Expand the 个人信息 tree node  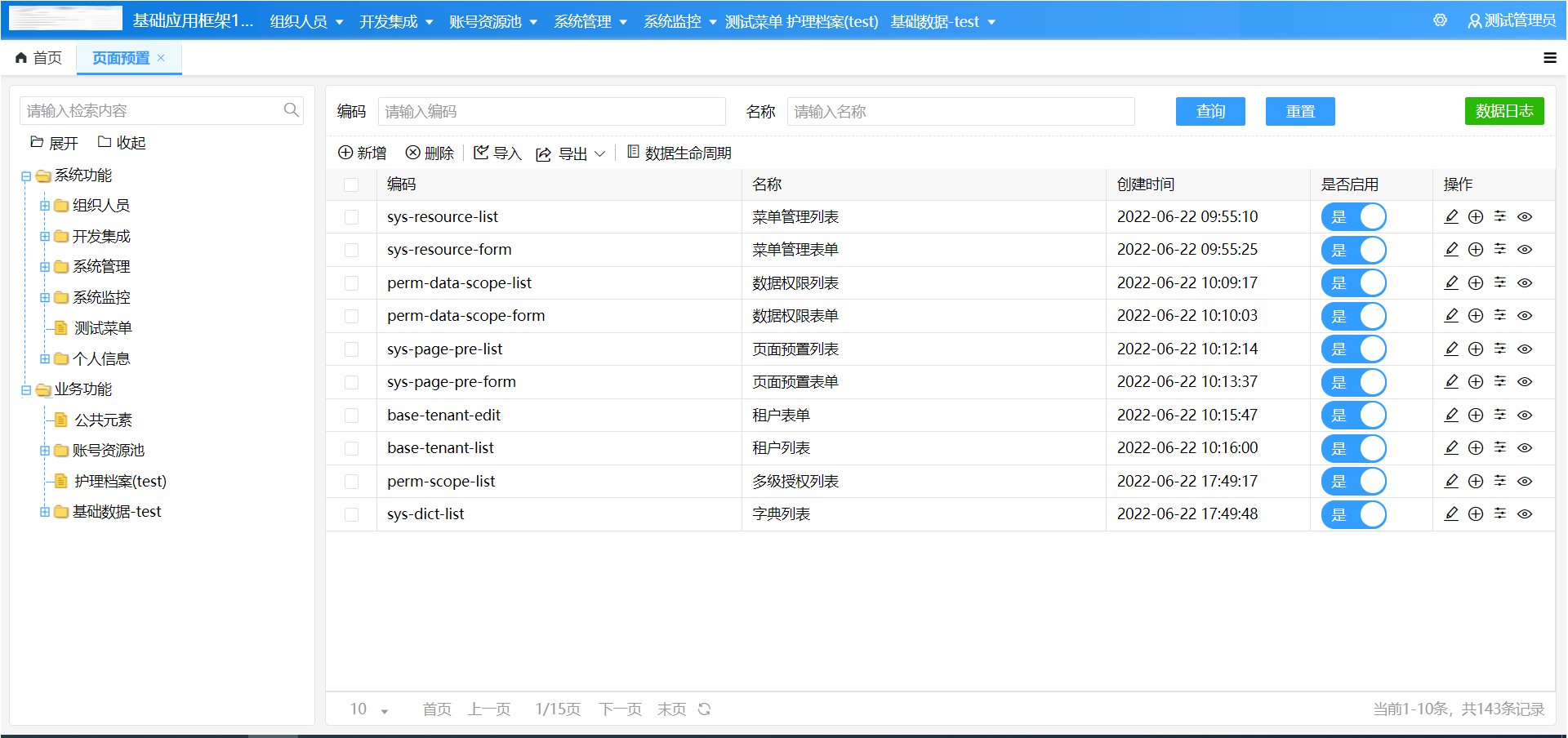coord(44,358)
